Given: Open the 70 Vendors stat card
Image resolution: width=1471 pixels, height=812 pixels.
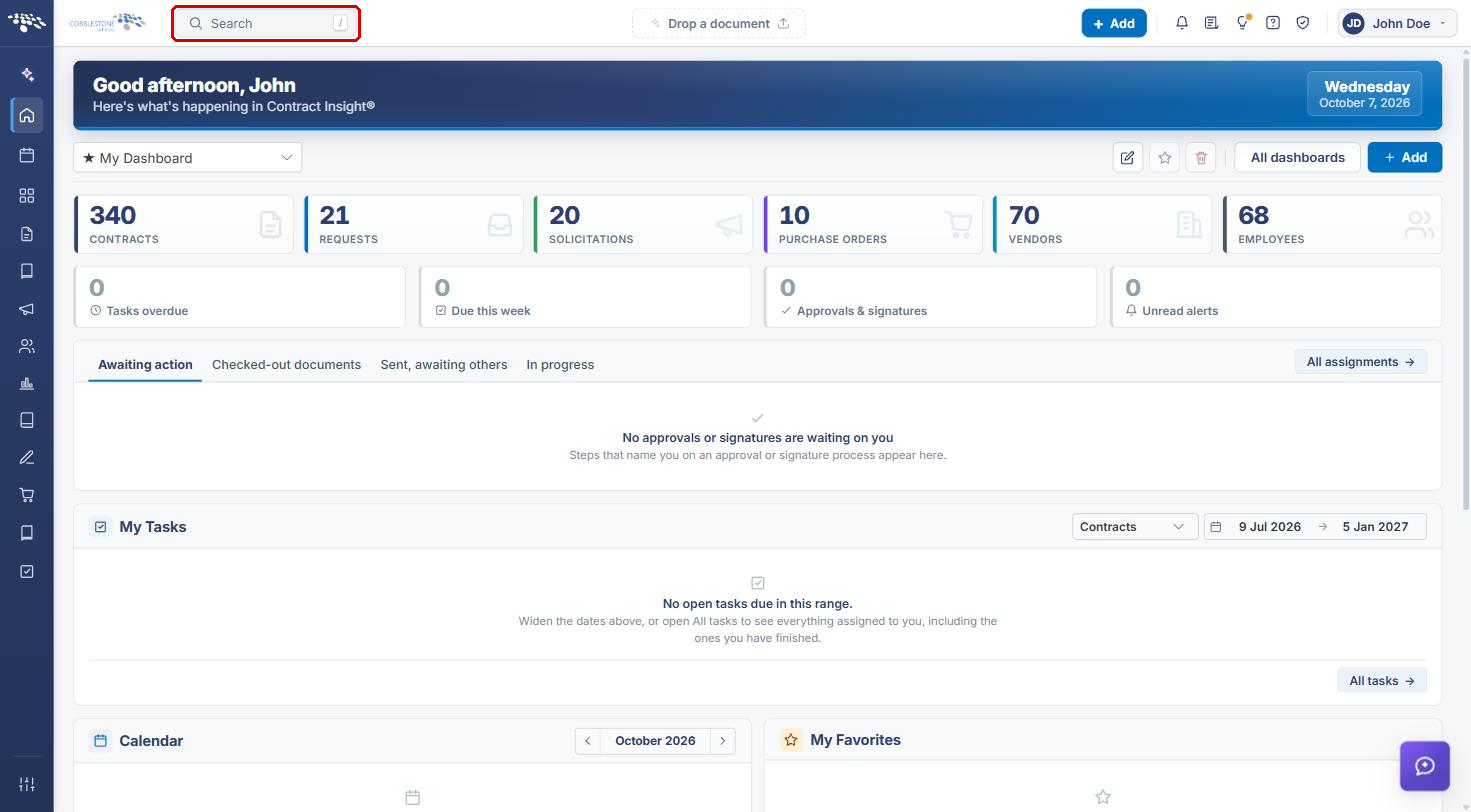Looking at the screenshot, I should (1102, 224).
